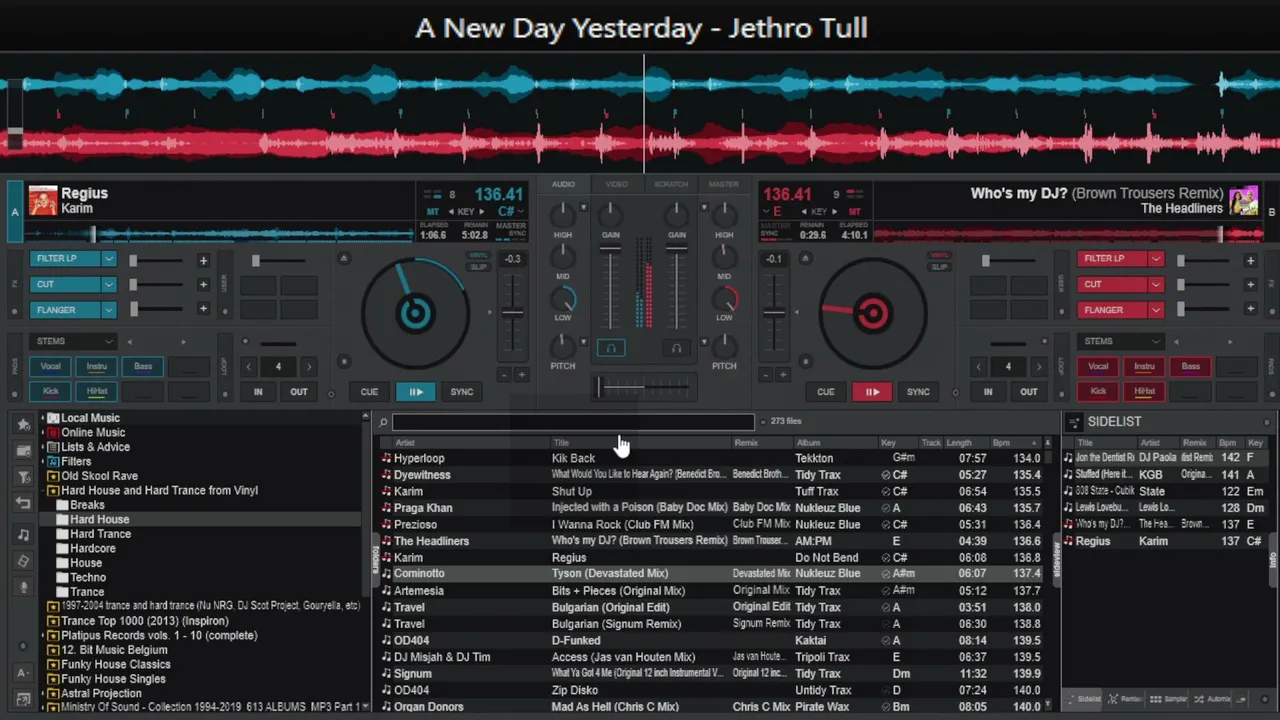The width and height of the screenshot is (1280, 720).
Task: Click the play/pause button on deck A
Action: pos(415,392)
